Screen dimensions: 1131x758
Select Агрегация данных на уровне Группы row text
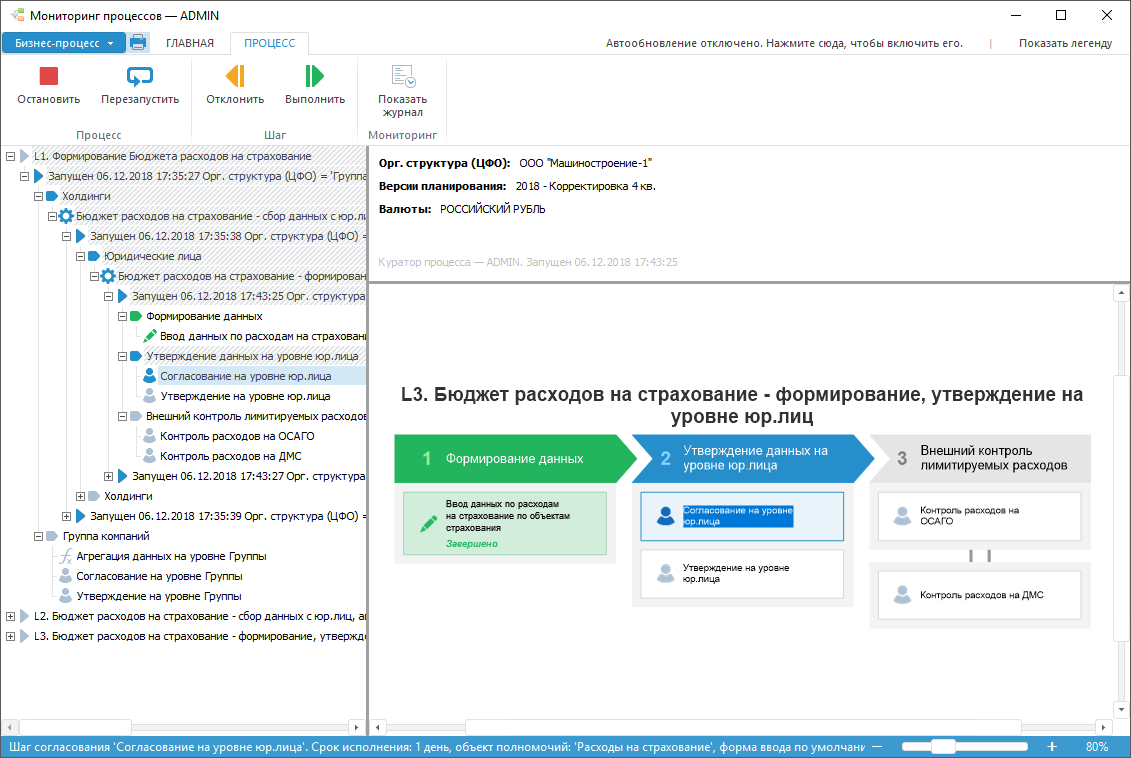[172, 556]
